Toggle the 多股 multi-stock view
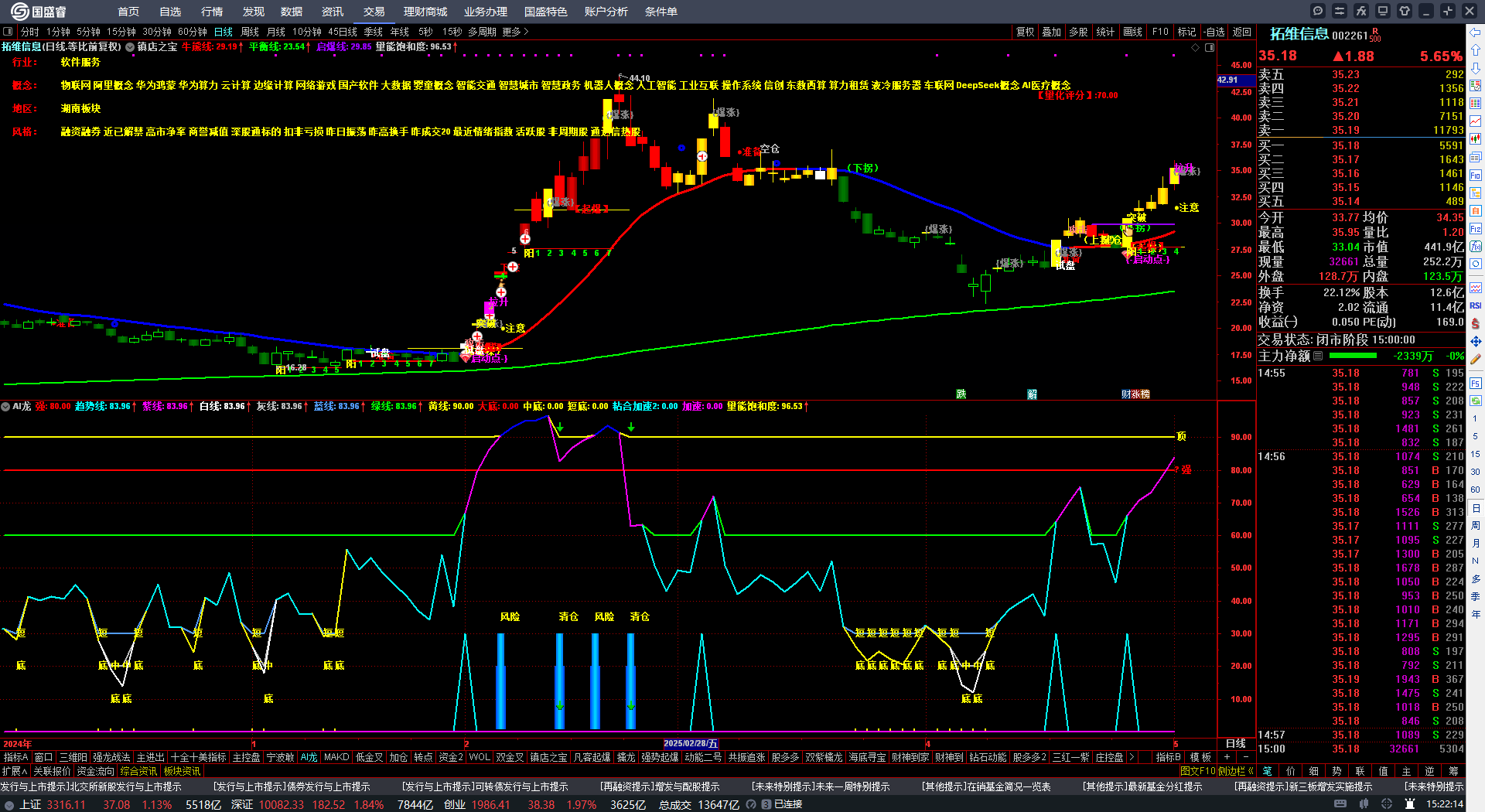Viewport: 1485px width, 812px height. (1078, 32)
